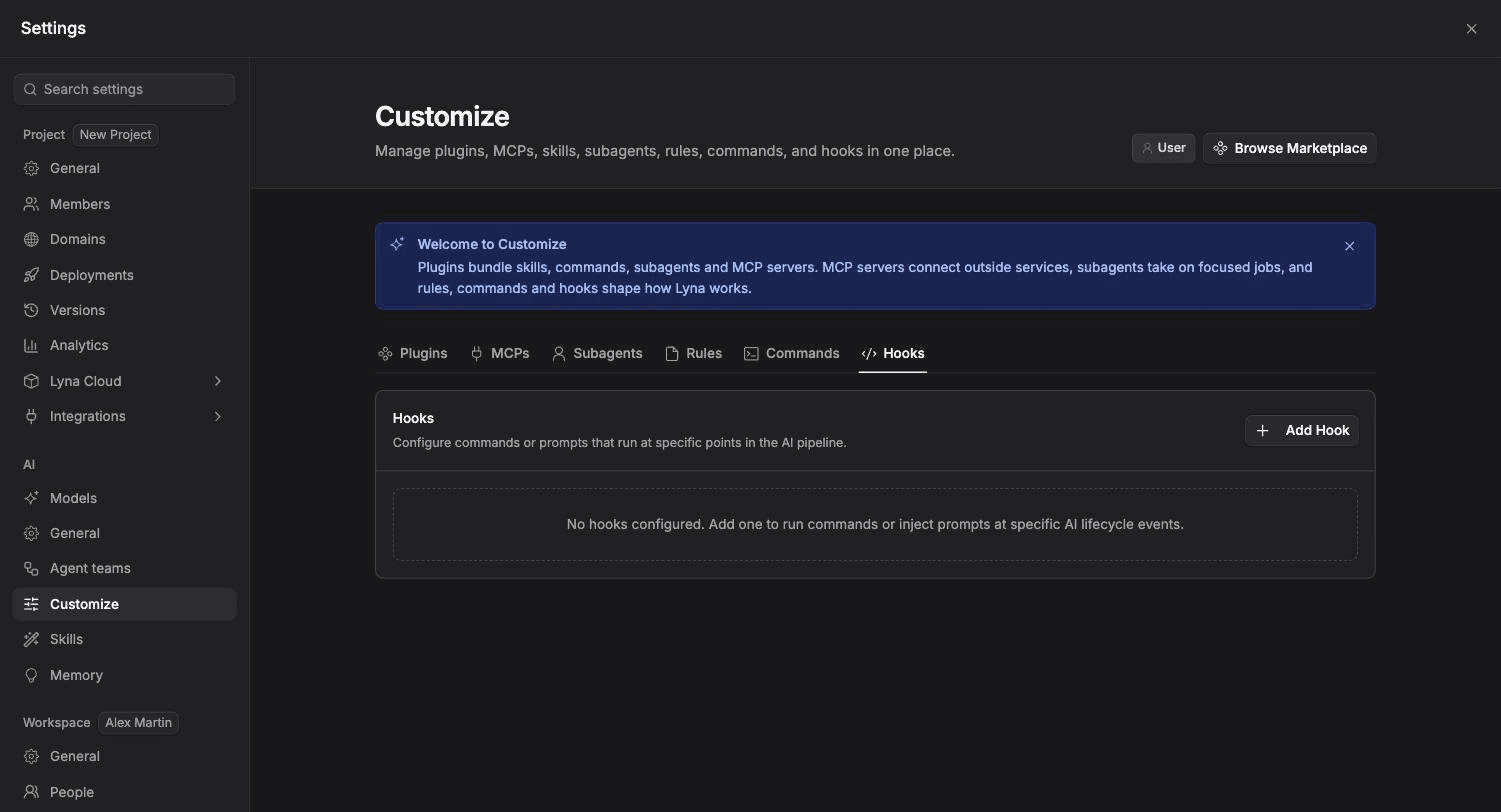Click the Members people icon
This screenshot has width=1501, height=812.
click(31, 204)
